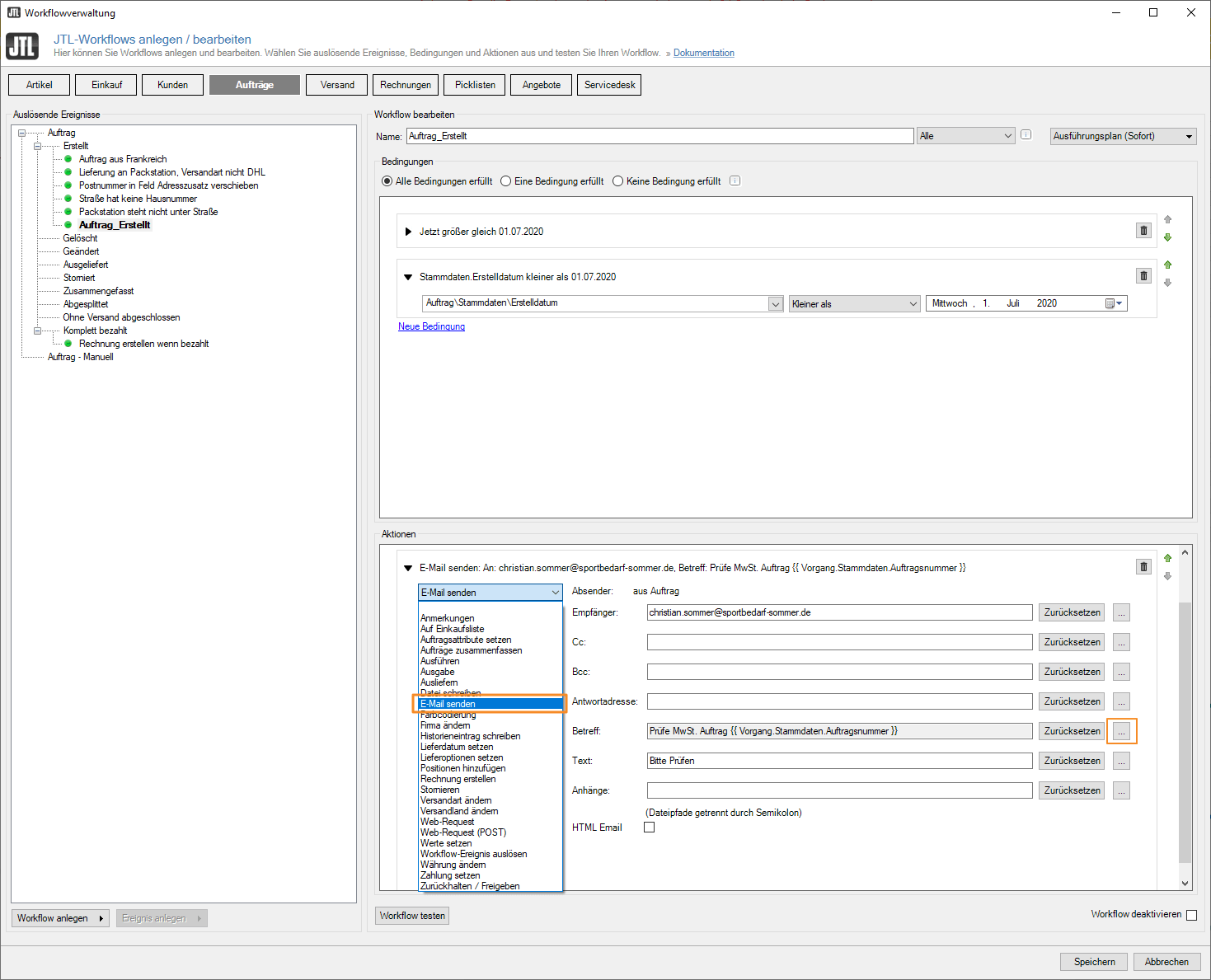Switch to the Rechnungen tab

point(406,85)
